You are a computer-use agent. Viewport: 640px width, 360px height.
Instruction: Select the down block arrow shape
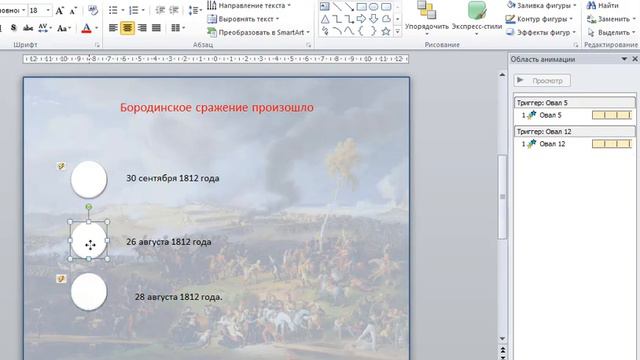(373, 19)
